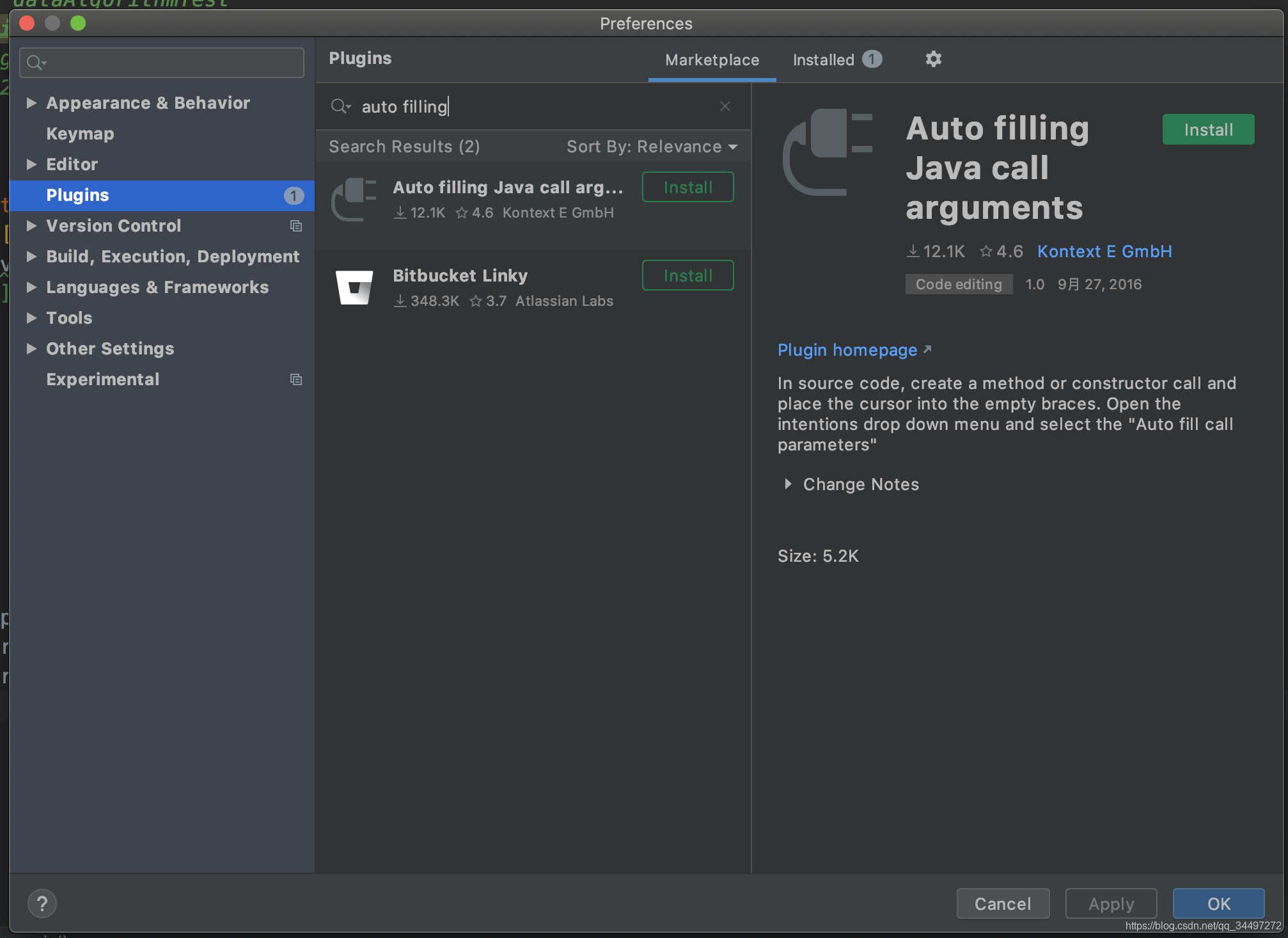Viewport: 1288px width, 938px height.
Task: Expand Languages & Frameworks tree node
Action: (x=31, y=287)
